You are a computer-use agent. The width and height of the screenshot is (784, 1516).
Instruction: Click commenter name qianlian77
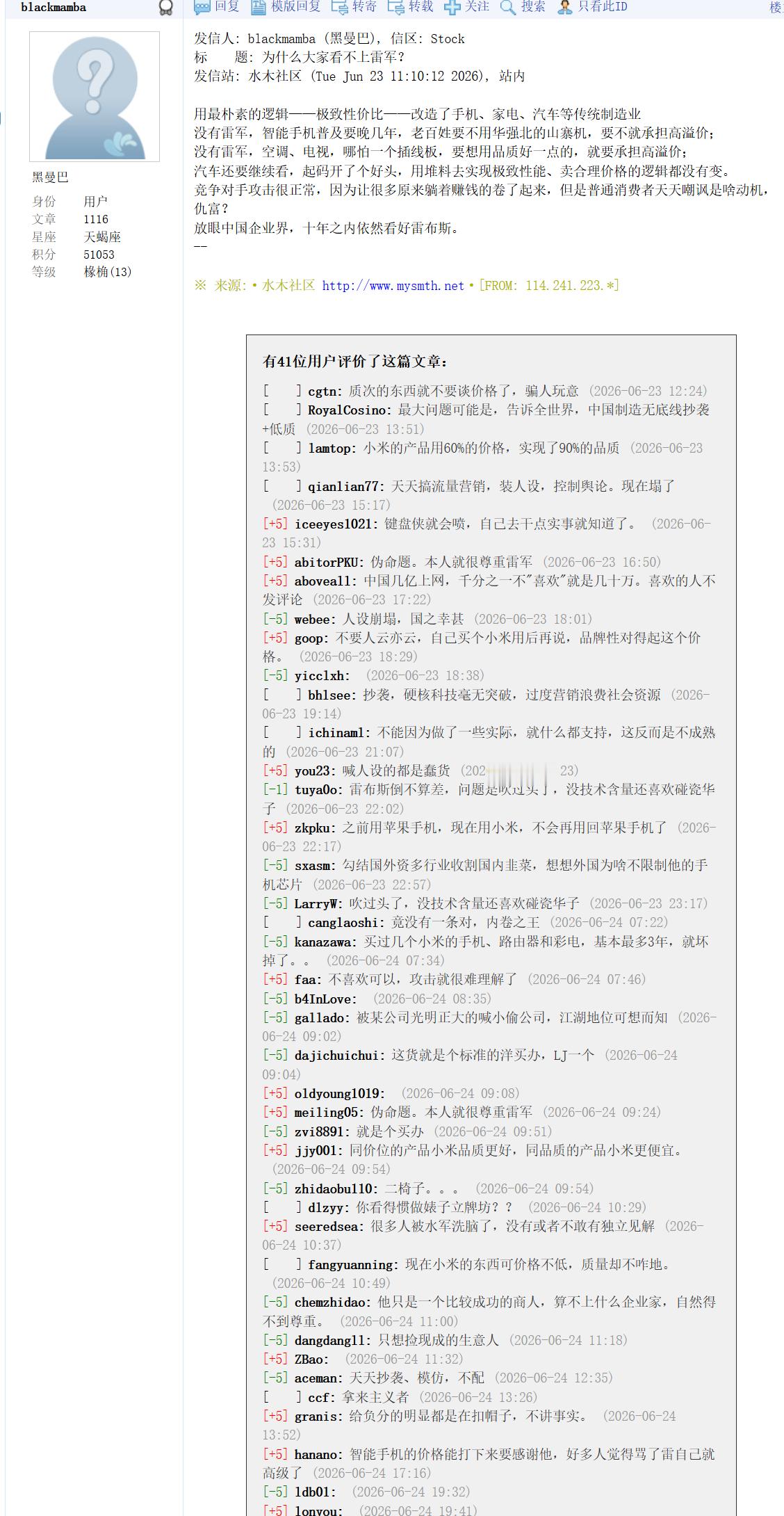pyautogui.click(x=344, y=487)
